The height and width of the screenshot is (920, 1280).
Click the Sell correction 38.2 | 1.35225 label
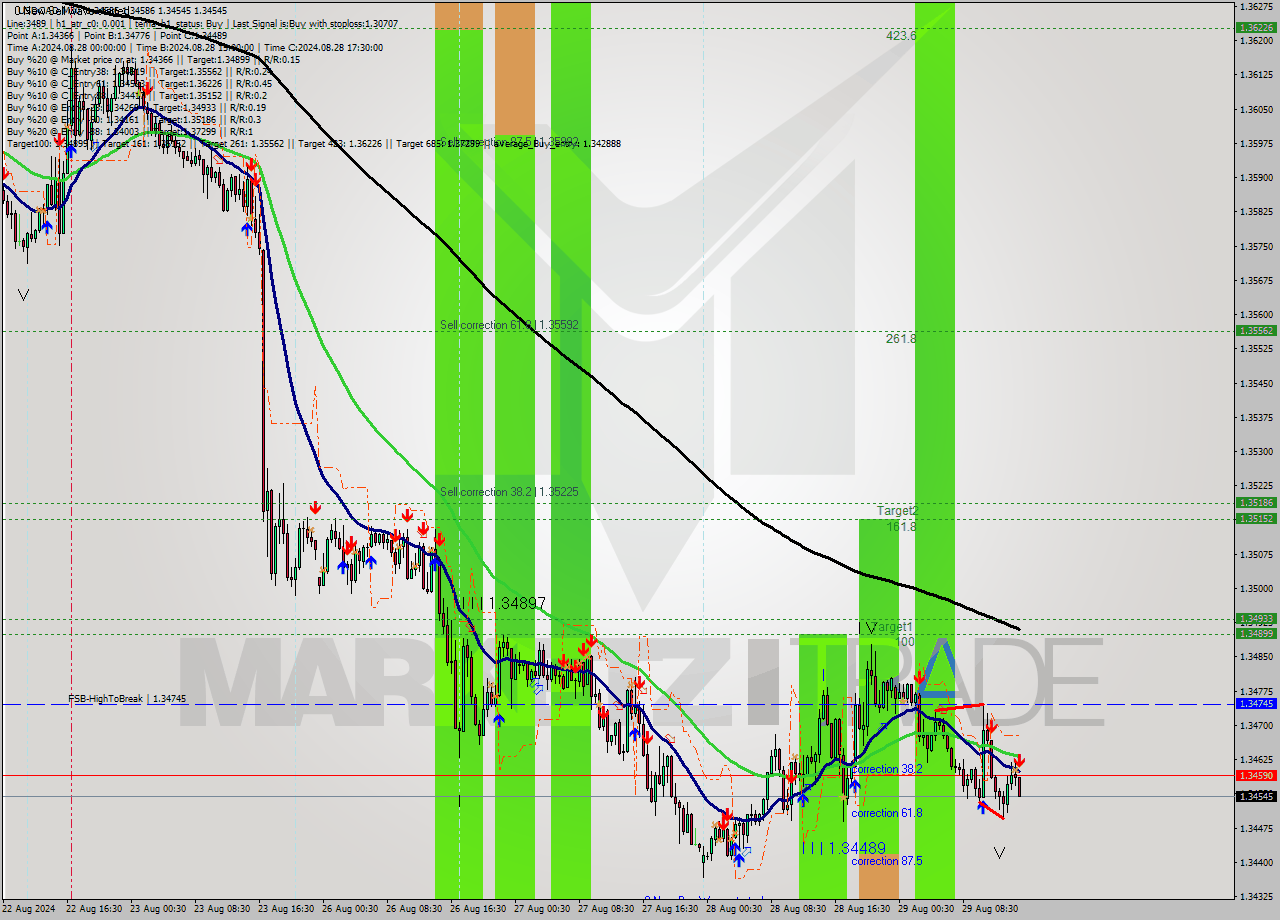pyautogui.click(x=509, y=492)
